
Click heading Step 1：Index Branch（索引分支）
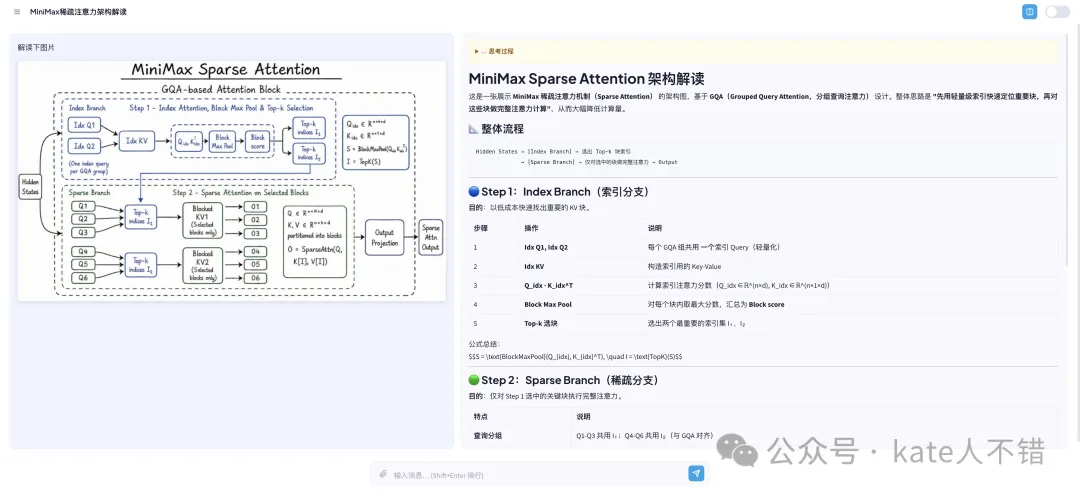point(559,191)
